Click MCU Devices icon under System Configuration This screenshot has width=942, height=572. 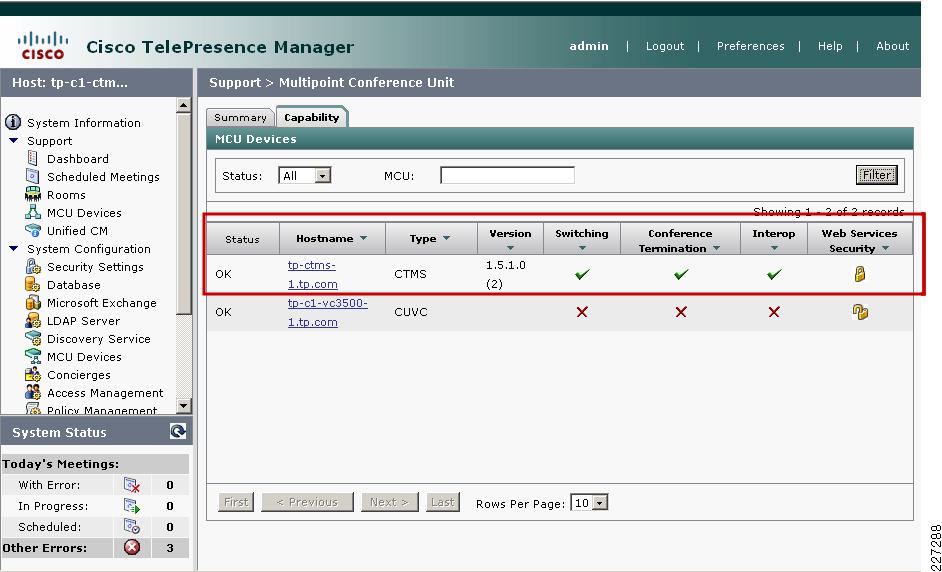point(32,356)
